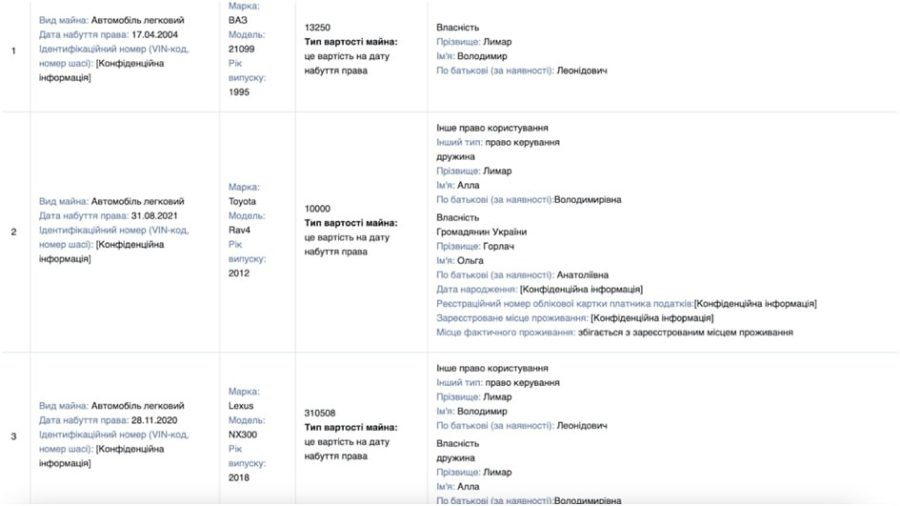Viewport: 900px width, 506px height.
Task: Click the surname Горлач
Action: tap(500, 246)
